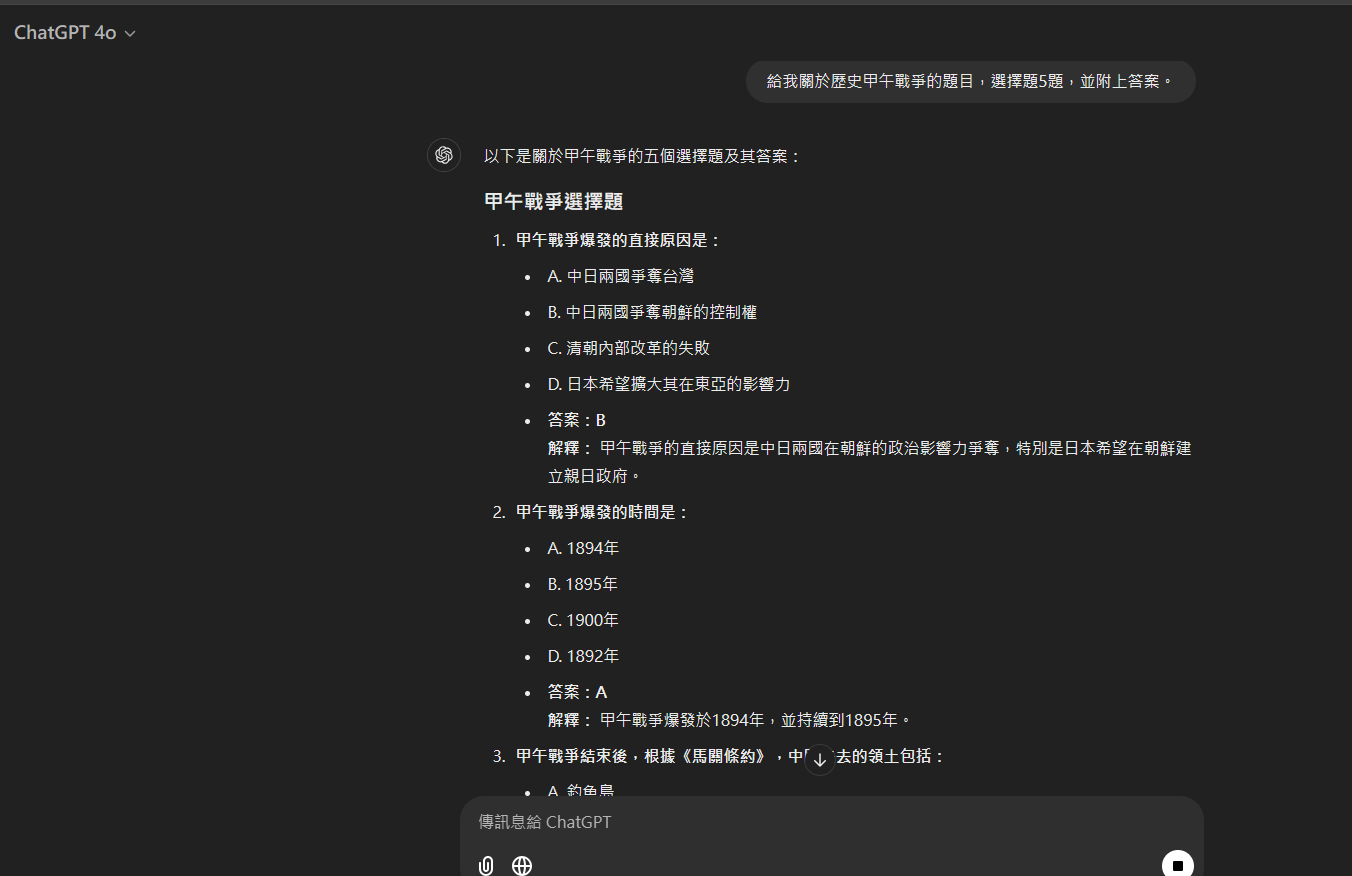The width and height of the screenshot is (1352, 876).
Task: Click option D. 日本希望擴大其在東亞的影響力
Action: tap(669, 384)
